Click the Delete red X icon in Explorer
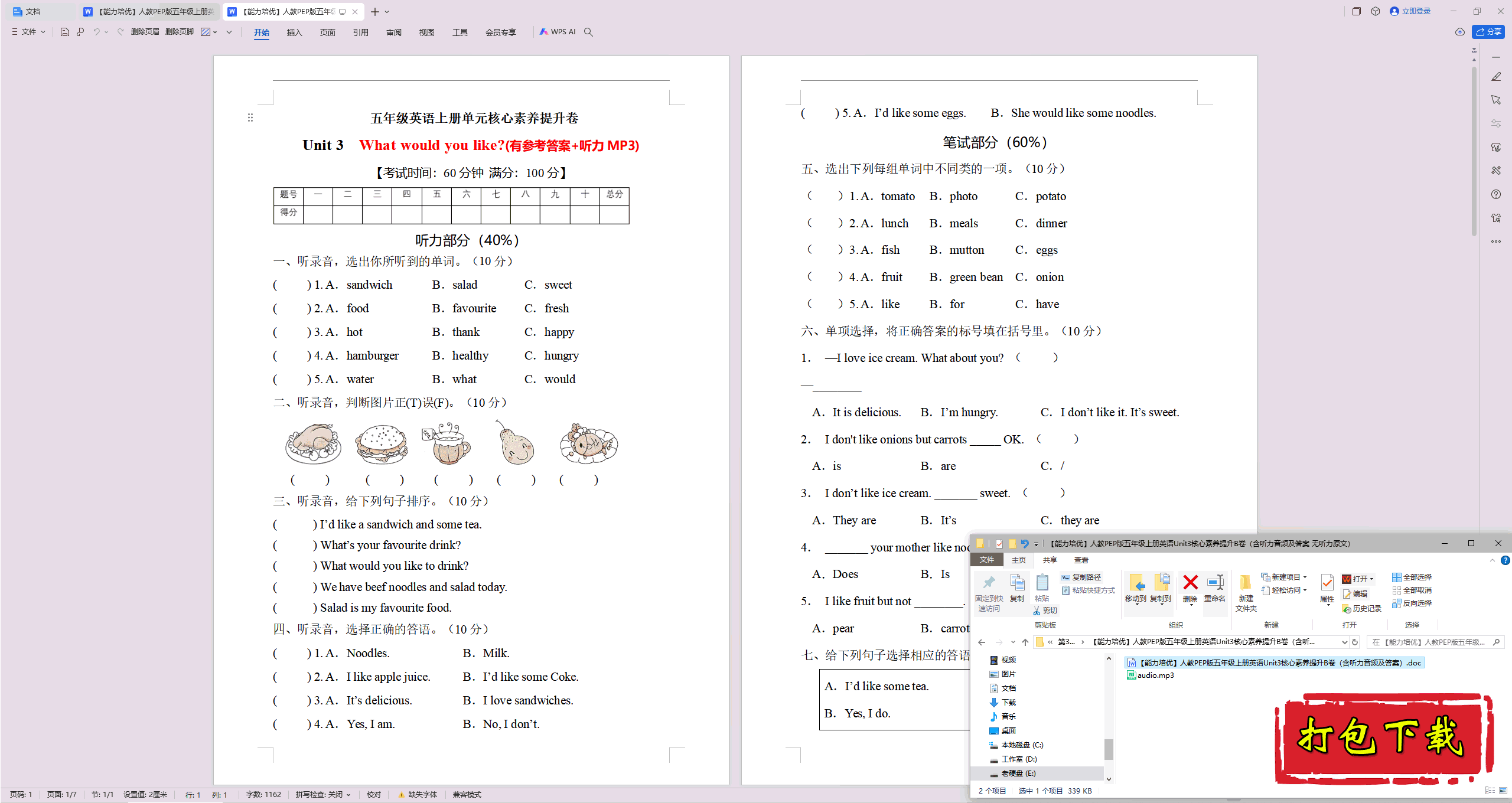Screen dimensions: 1512x803 pos(1190,583)
